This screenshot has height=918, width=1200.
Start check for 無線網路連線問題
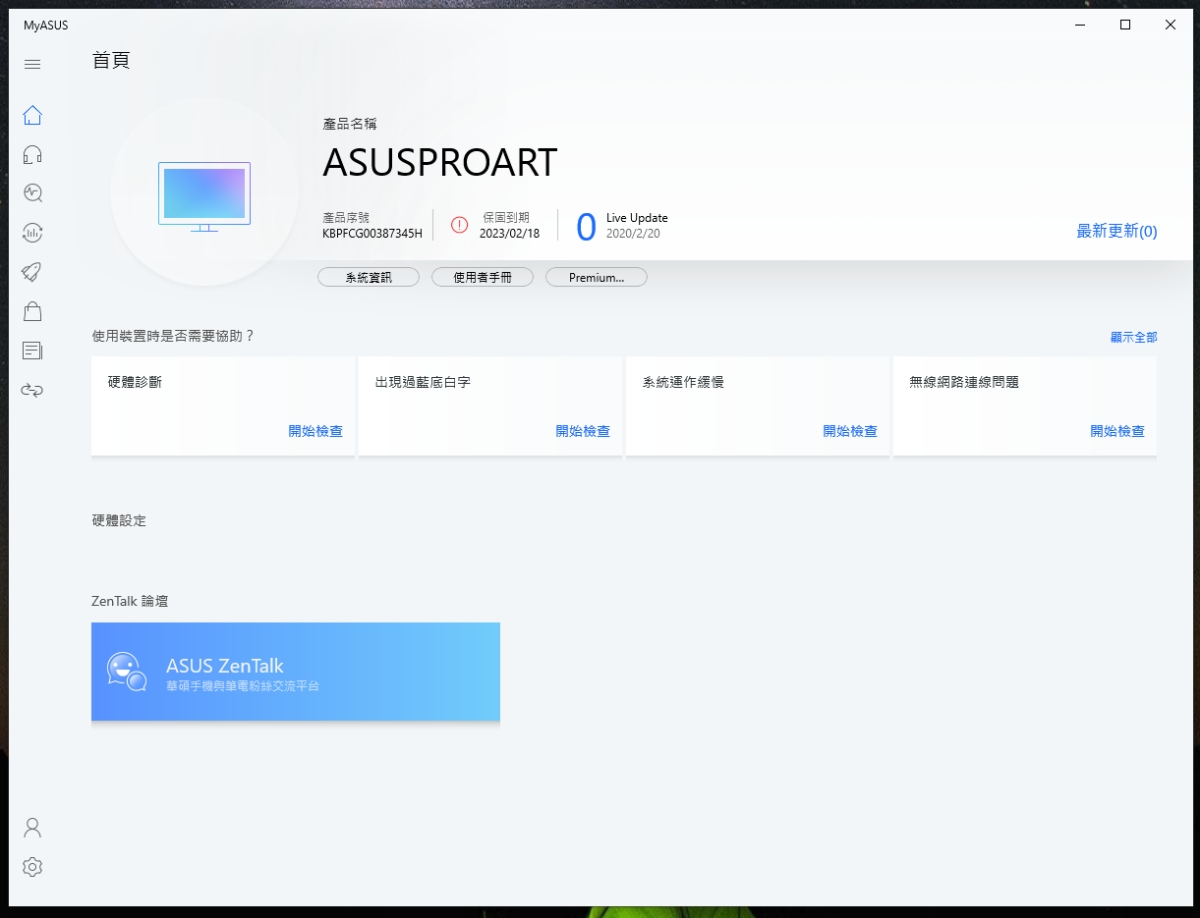1117,431
